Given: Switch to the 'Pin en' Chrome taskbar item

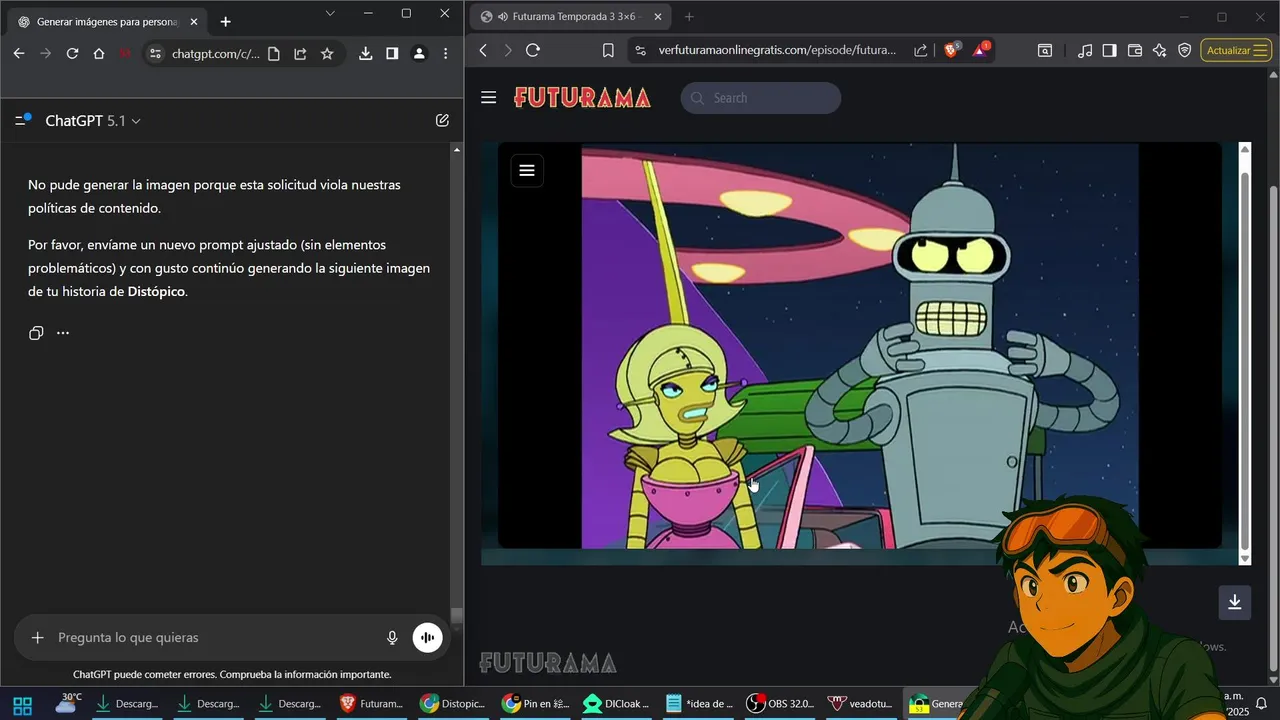Looking at the screenshot, I should coord(535,704).
